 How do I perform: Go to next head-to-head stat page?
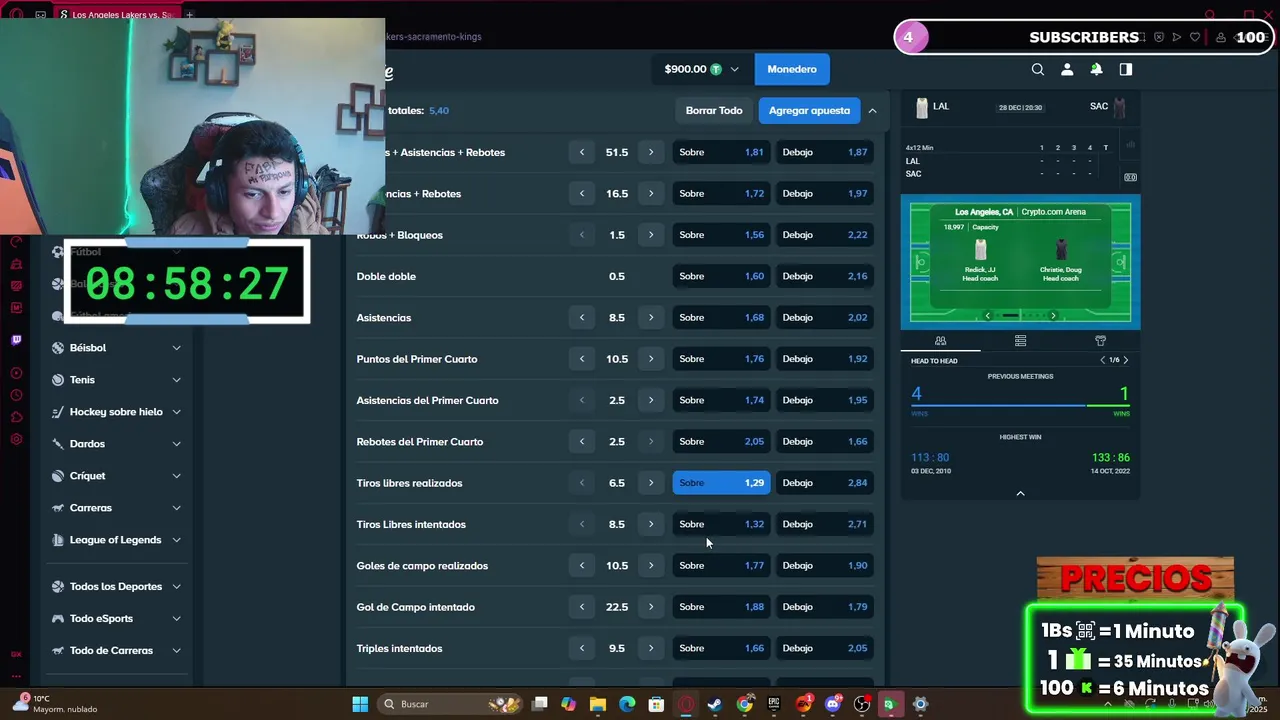tap(1125, 360)
